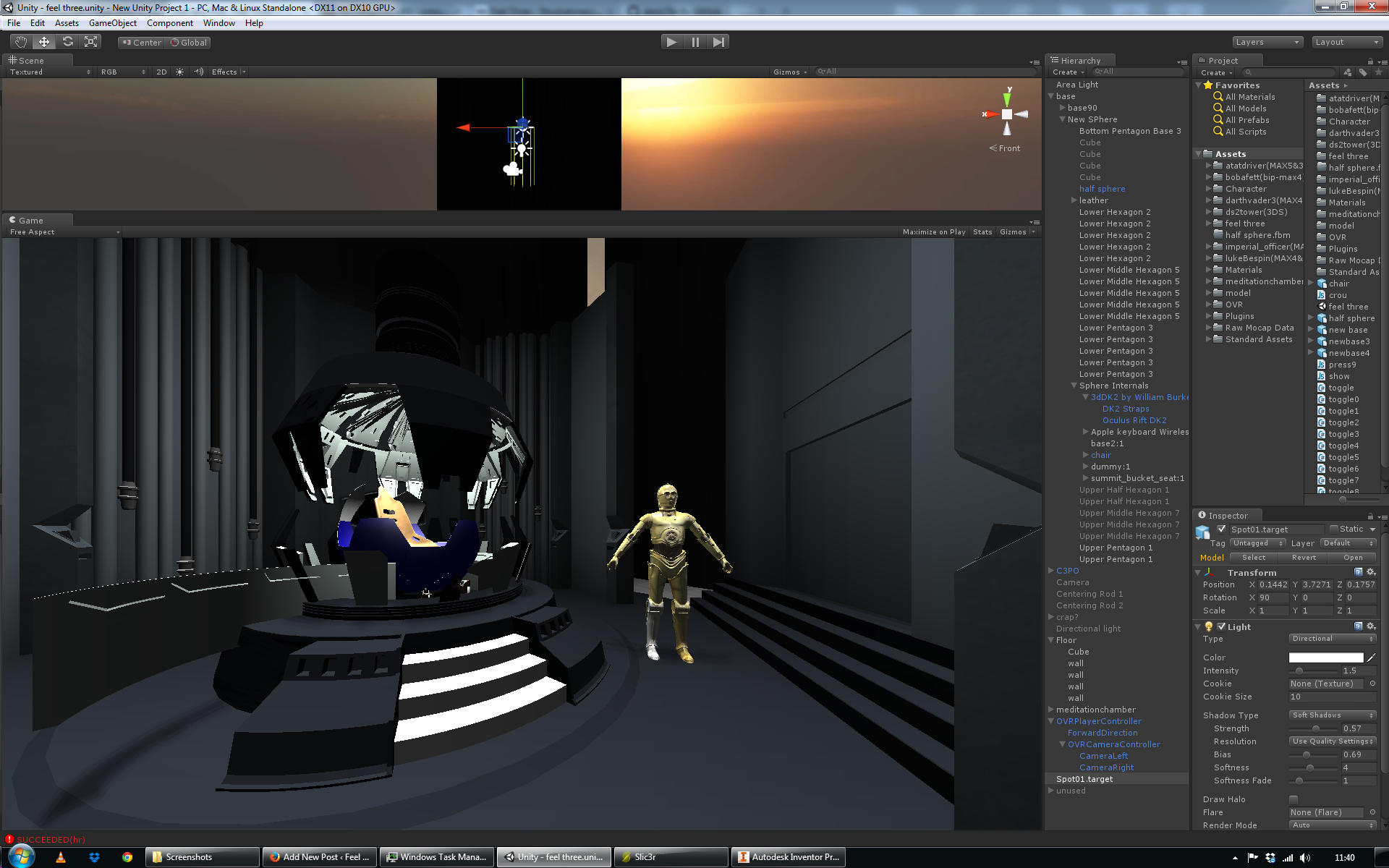Expand the meditationchamber hierarchy item
The height and width of the screenshot is (868, 1389).
coord(1051,710)
